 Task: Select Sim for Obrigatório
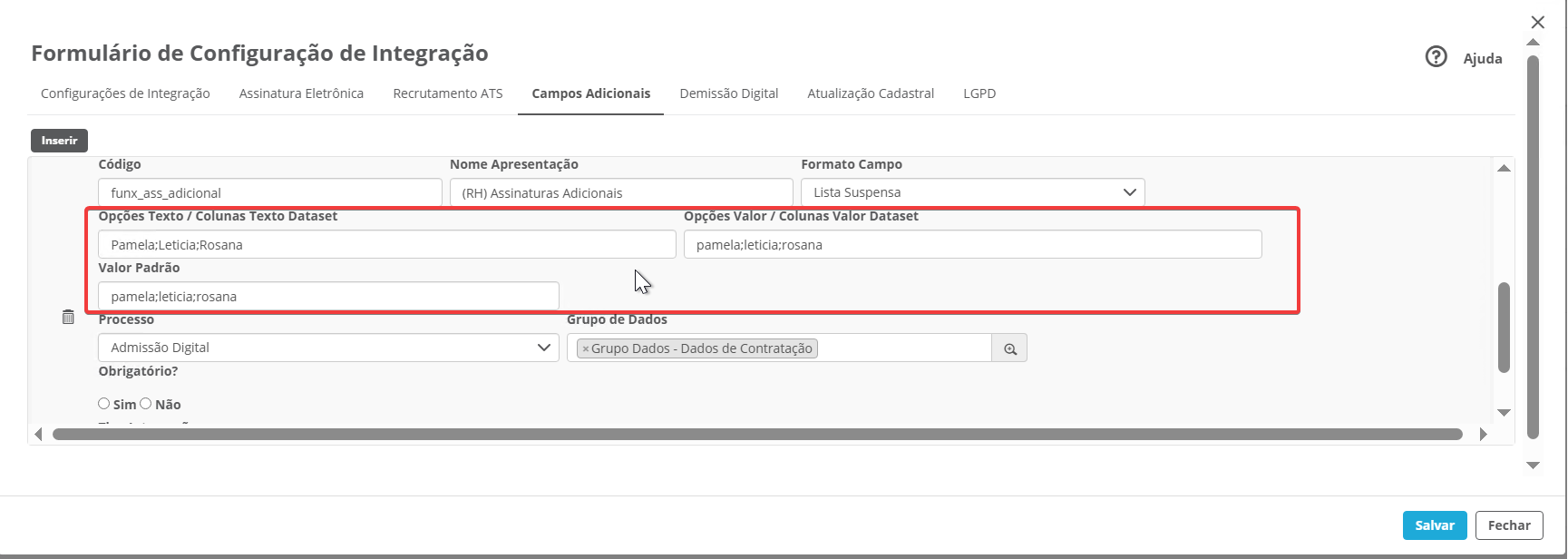(104, 404)
